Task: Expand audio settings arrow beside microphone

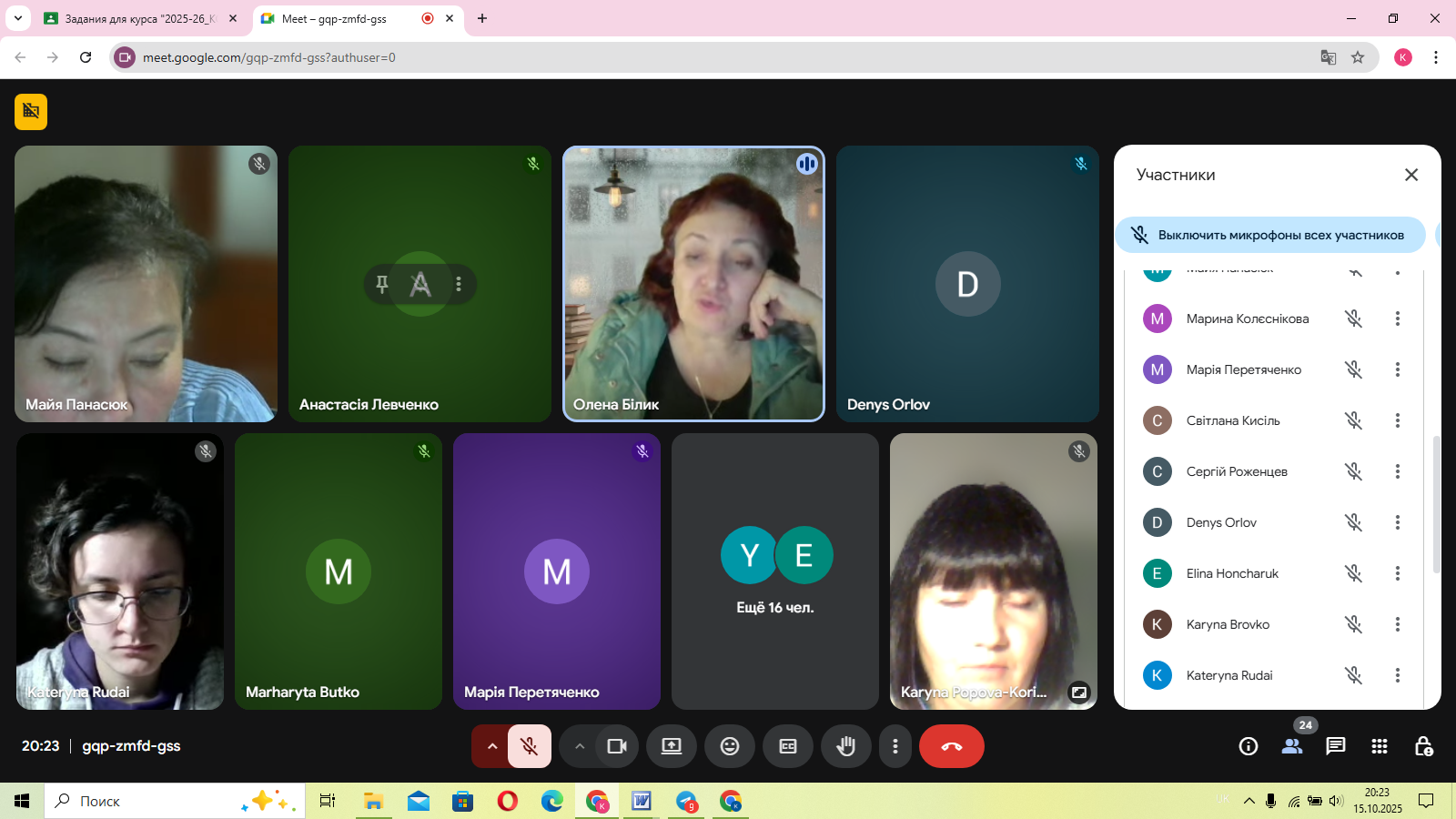Action: pos(491,746)
